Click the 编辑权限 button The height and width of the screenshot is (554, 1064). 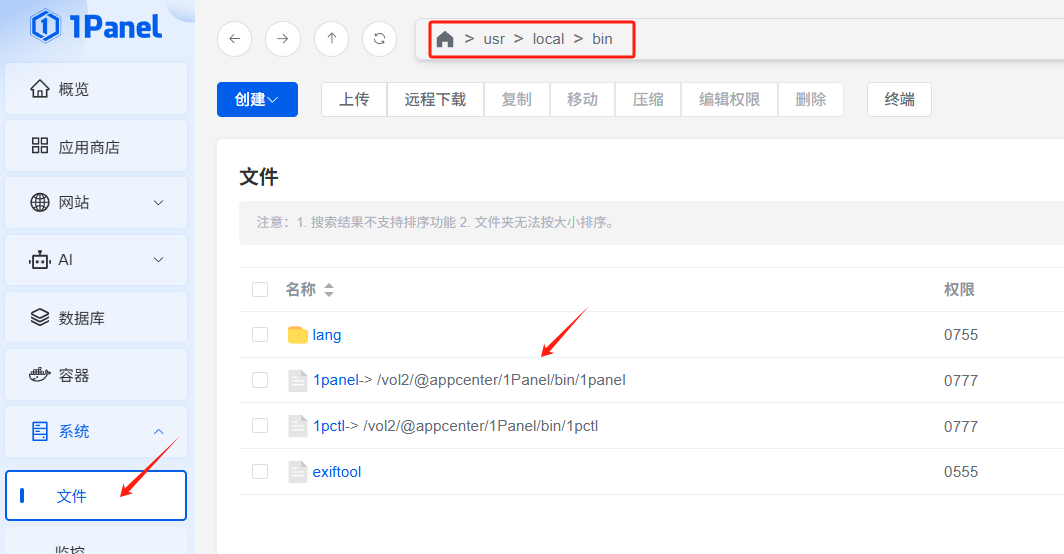729,99
